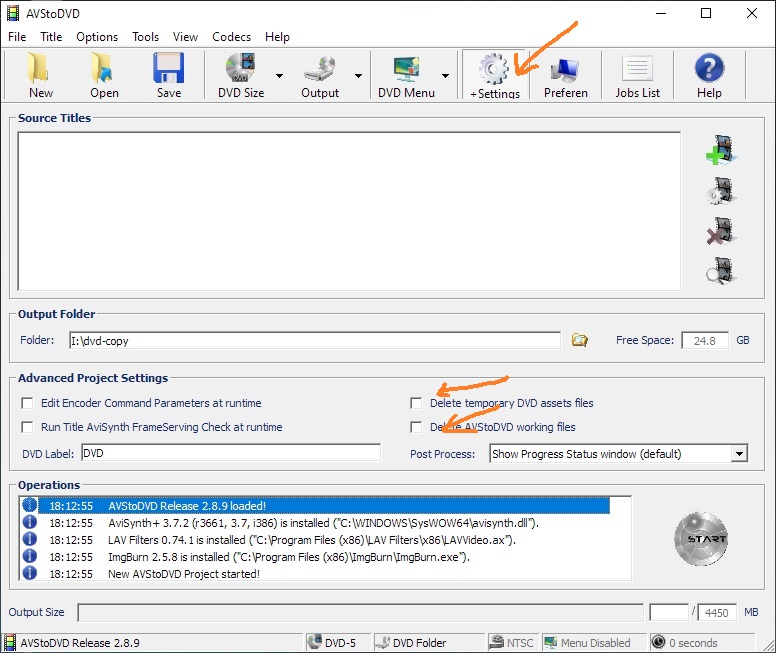The height and width of the screenshot is (653, 776).
Task: Open the File menu
Action: [x=17, y=37]
